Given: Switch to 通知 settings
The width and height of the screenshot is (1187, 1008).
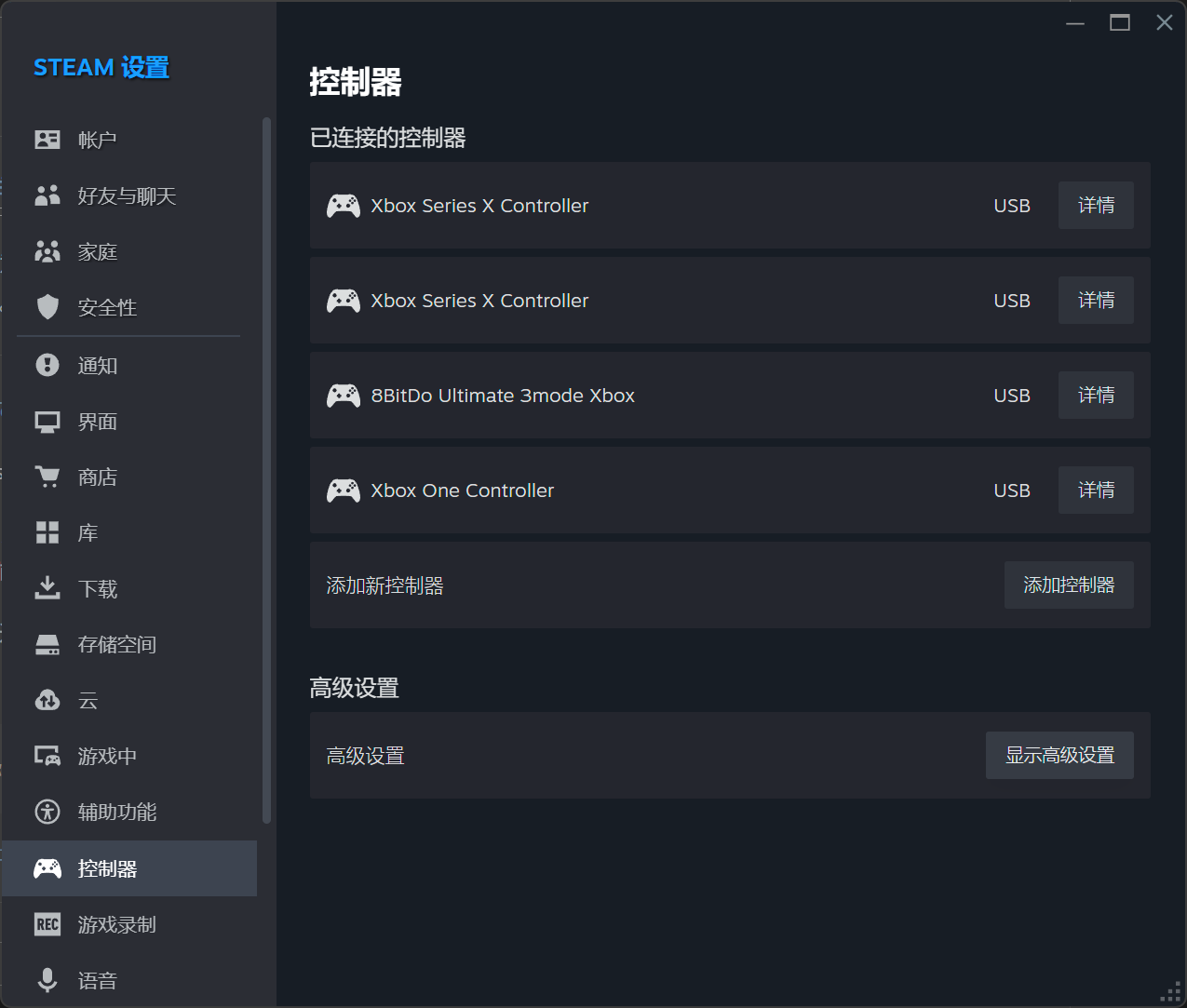Looking at the screenshot, I should 129,365.
